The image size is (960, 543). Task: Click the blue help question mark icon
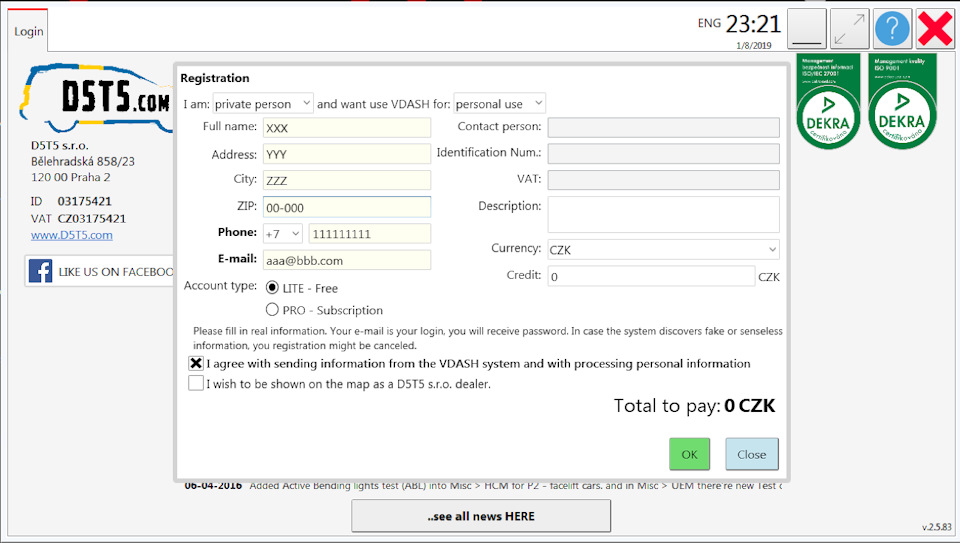(892, 28)
